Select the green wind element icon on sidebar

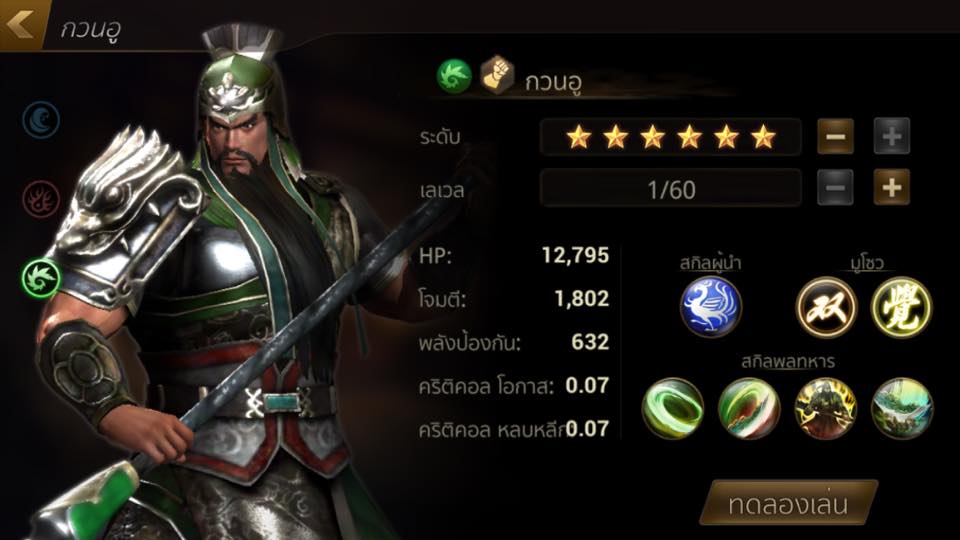[x=41, y=277]
